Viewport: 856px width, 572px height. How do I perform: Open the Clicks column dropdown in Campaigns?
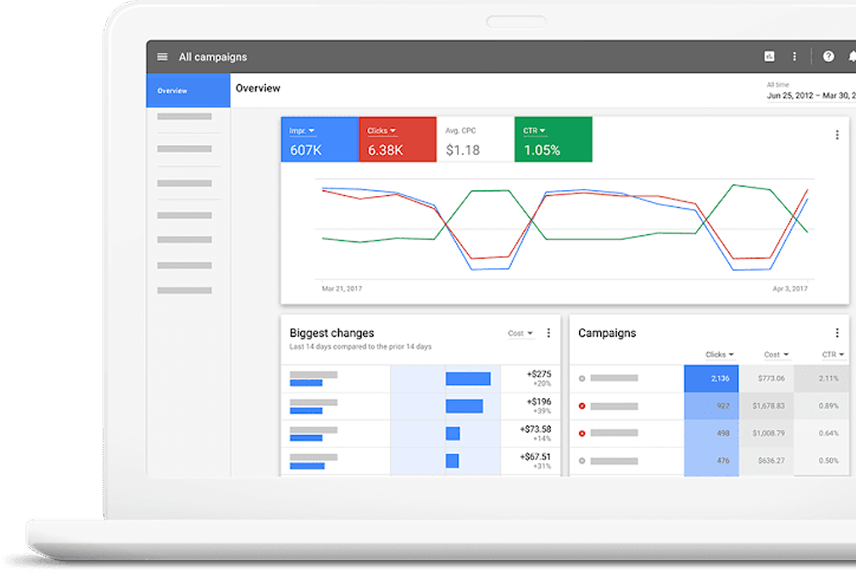[720, 355]
